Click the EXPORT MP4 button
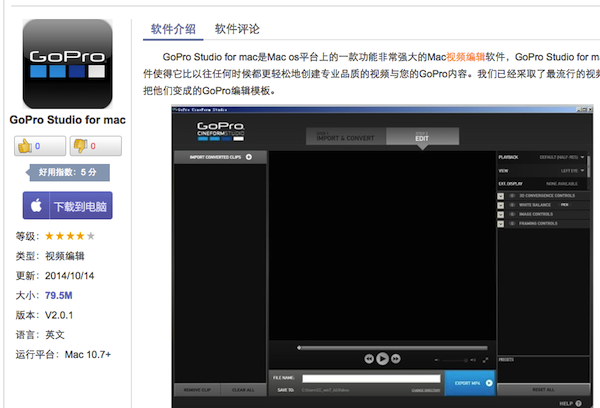Screen dimensions: 600x408 tap(470, 383)
